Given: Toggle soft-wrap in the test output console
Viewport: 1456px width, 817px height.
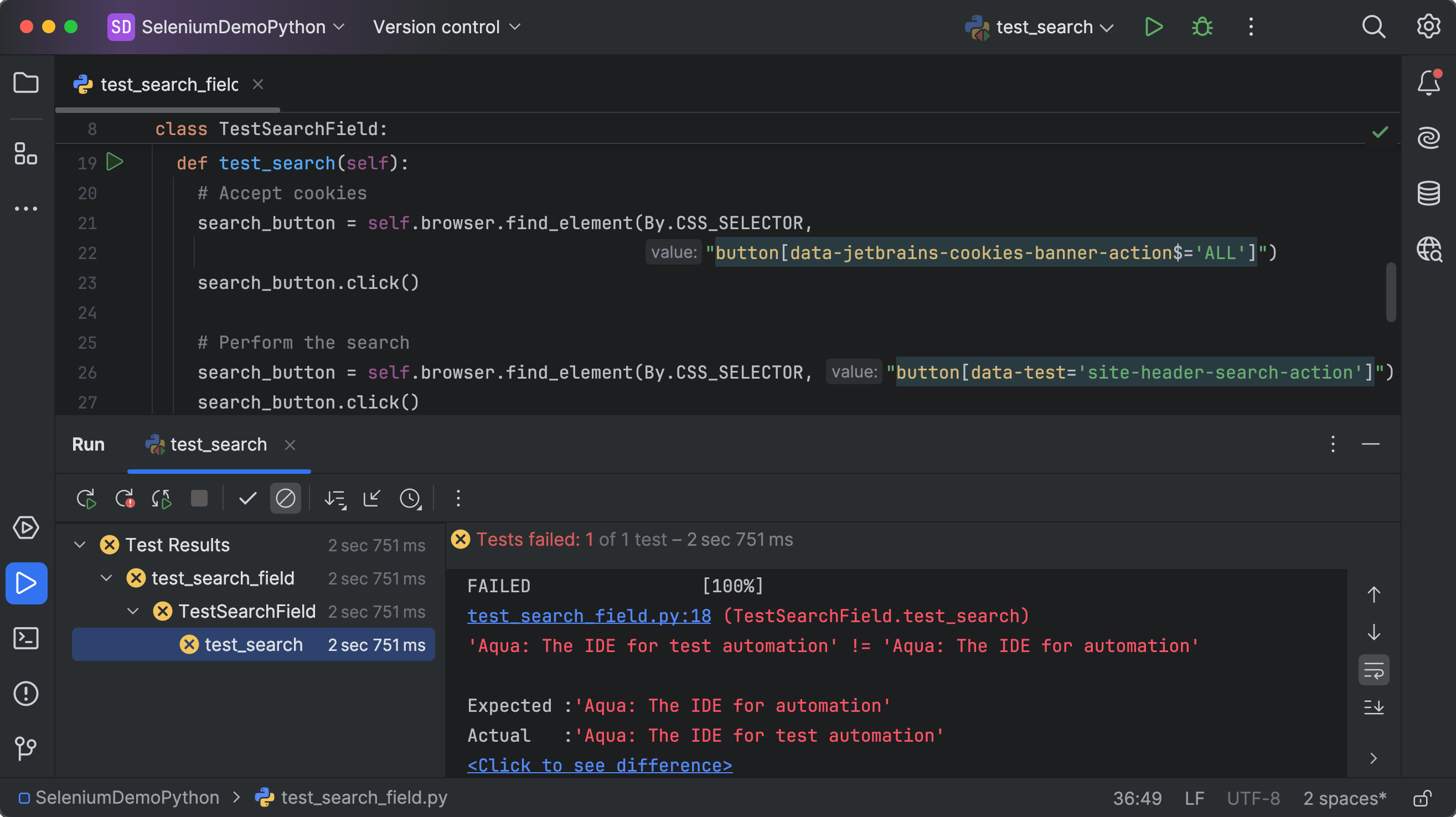Looking at the screenshot, I should point(1374,670).
